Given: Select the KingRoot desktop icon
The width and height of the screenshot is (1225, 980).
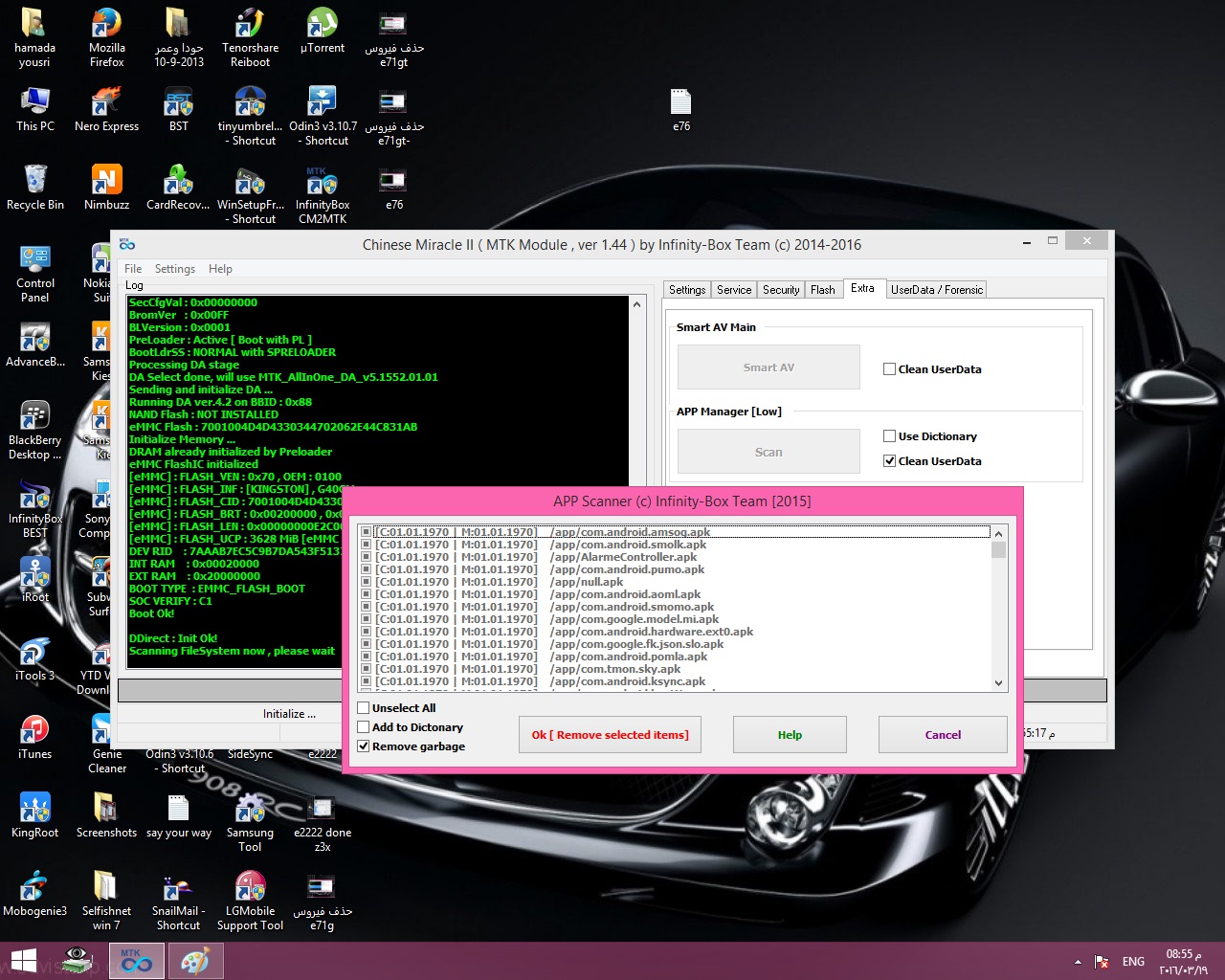Looking at the screenshot, I should point(34,815).
